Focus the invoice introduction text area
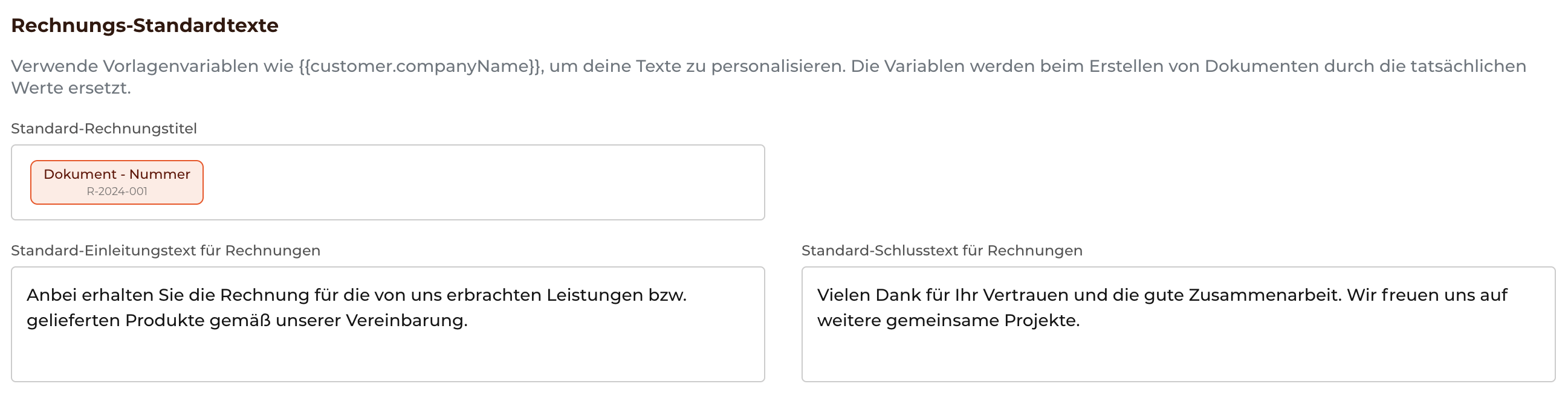Screen dimensions: 1568x401 pyautogui.click(x=387, y=324)
